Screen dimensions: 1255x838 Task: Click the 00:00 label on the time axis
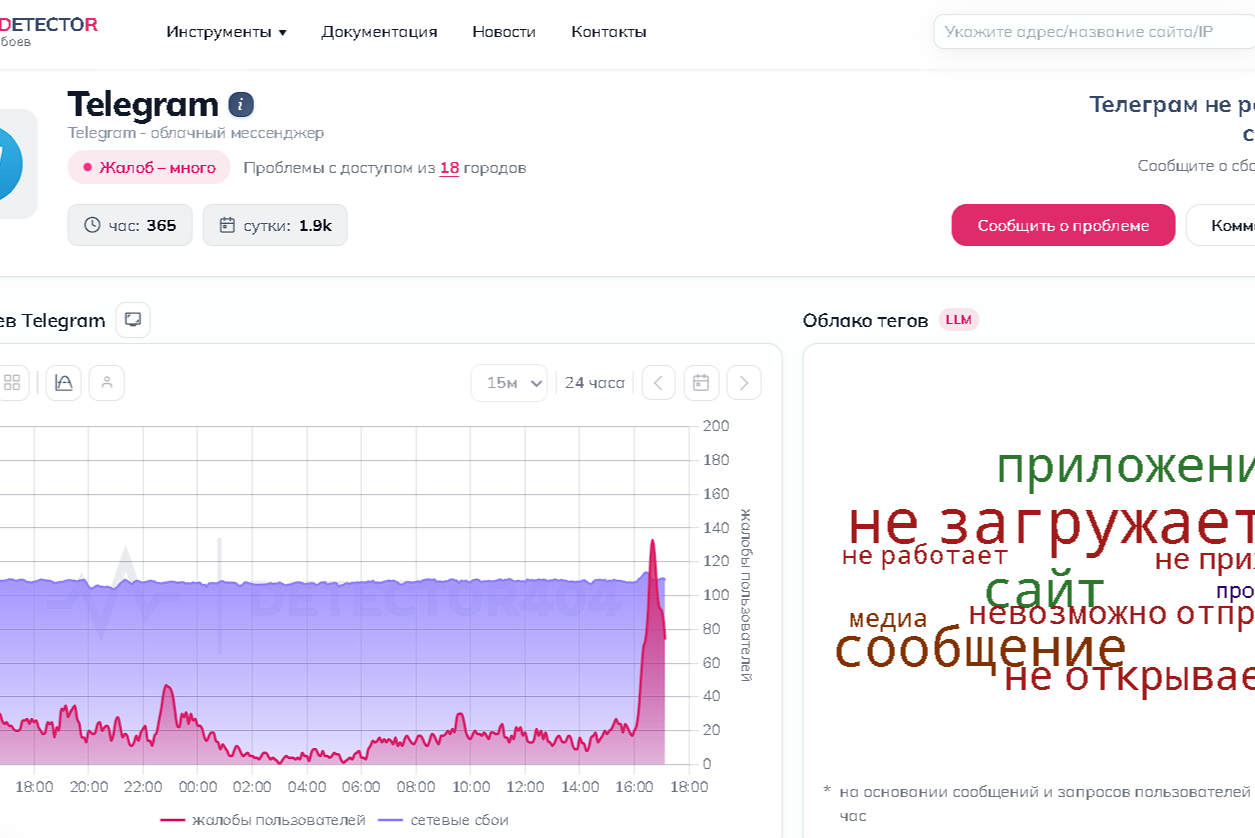tap(197, 788)
